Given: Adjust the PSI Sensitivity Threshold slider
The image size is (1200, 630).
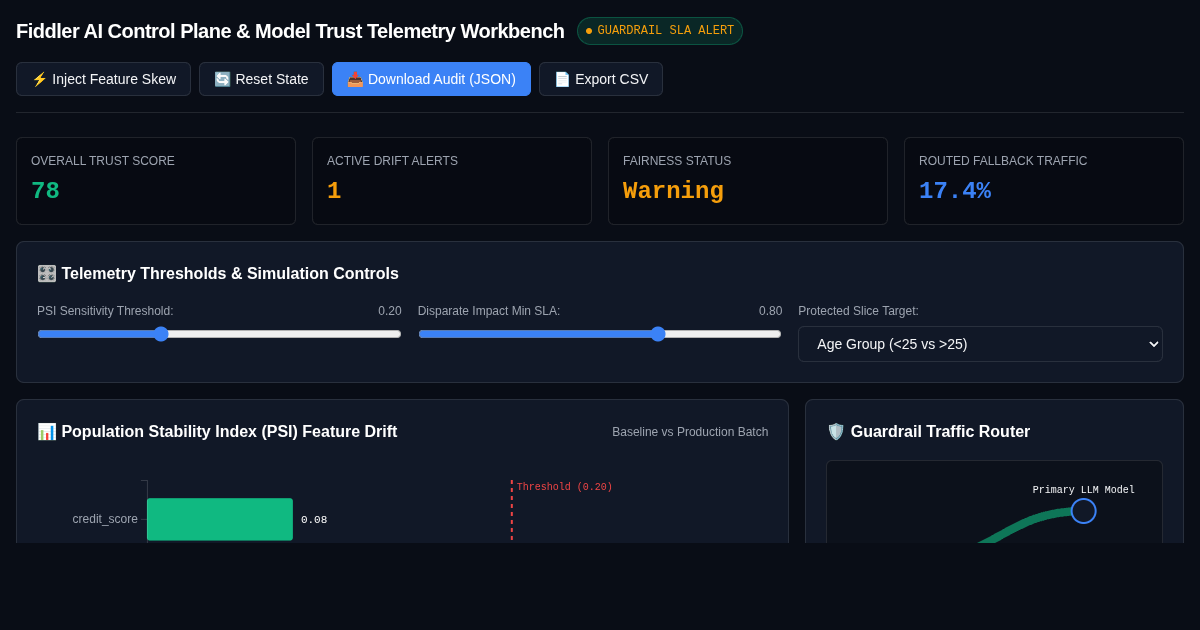Looking at the screenshot, I should coord(219,334).
